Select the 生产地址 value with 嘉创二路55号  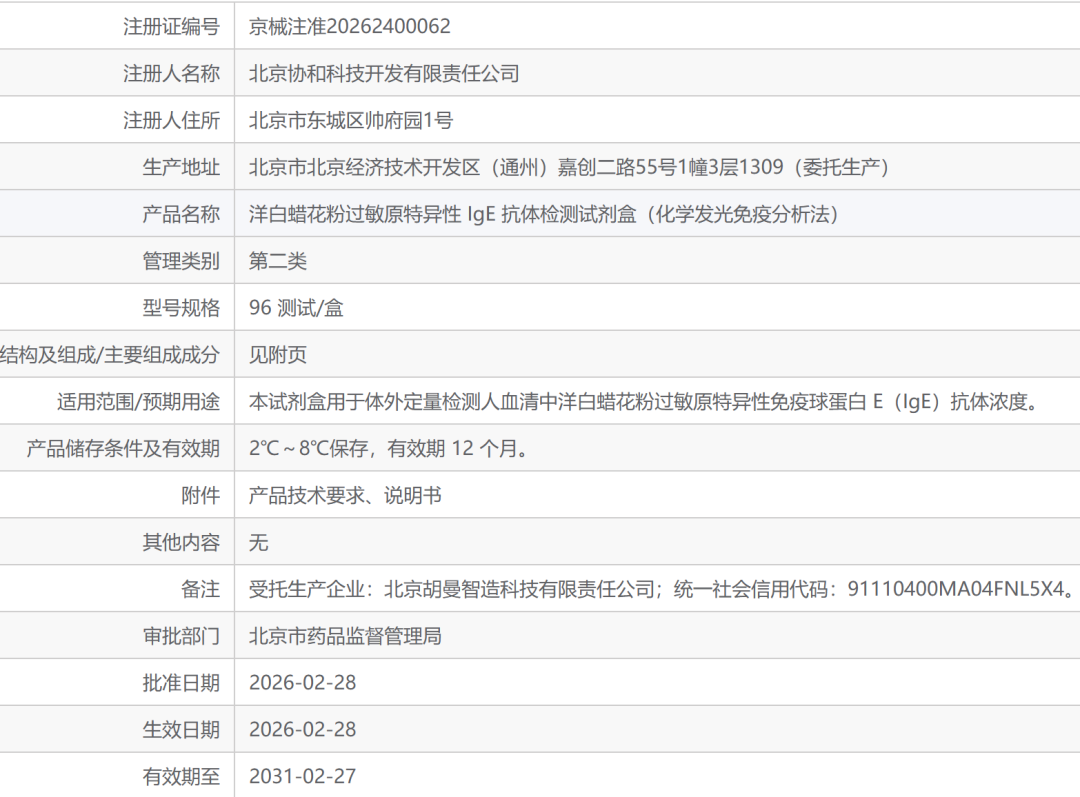coord(568,168)
